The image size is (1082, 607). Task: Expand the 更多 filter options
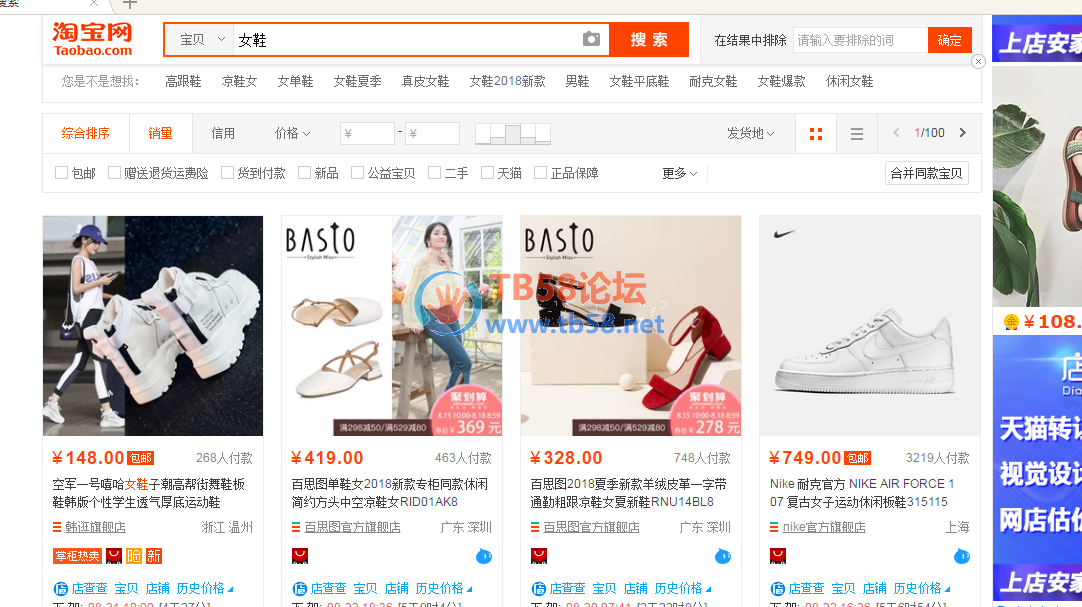[x=679, y=173]
